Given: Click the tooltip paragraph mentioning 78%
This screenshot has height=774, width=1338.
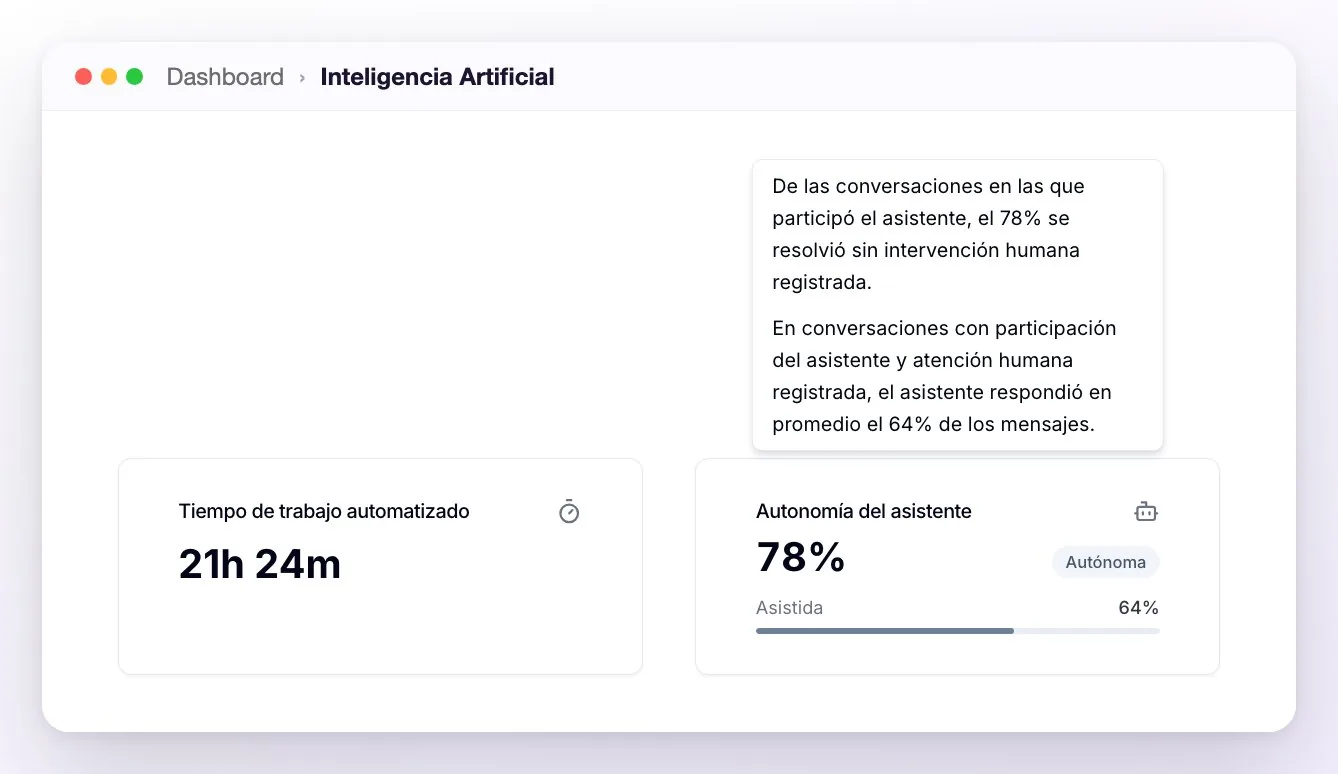Looking at the screenshot, I should click(x=928, y=234).
